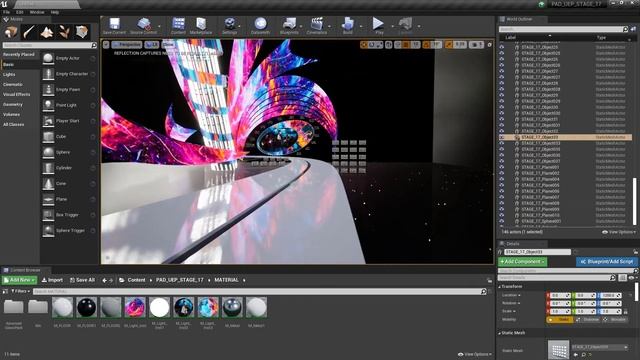Select the Empty Actor entry
Viewport: 640px width, 360px height.
(x=68, y=58)
